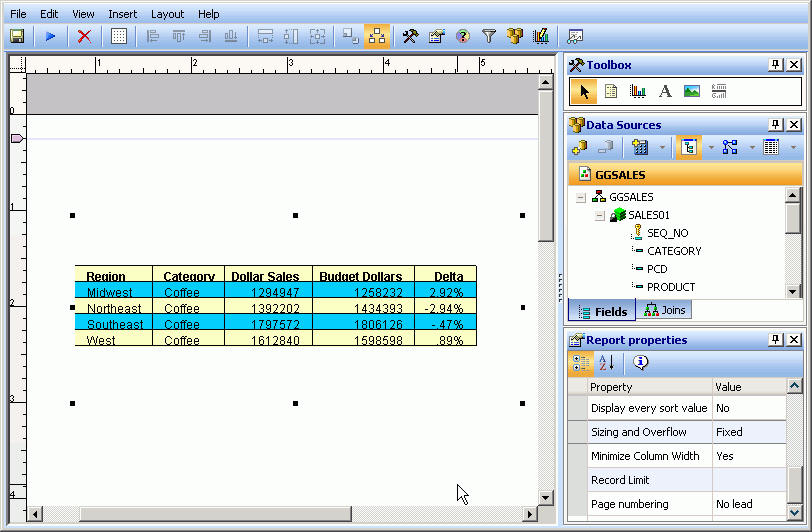The width and height of the screenshot is (812, 532).
Task: Click the canvas horizontal scrollbar thumb
Action: coord(215,514)
